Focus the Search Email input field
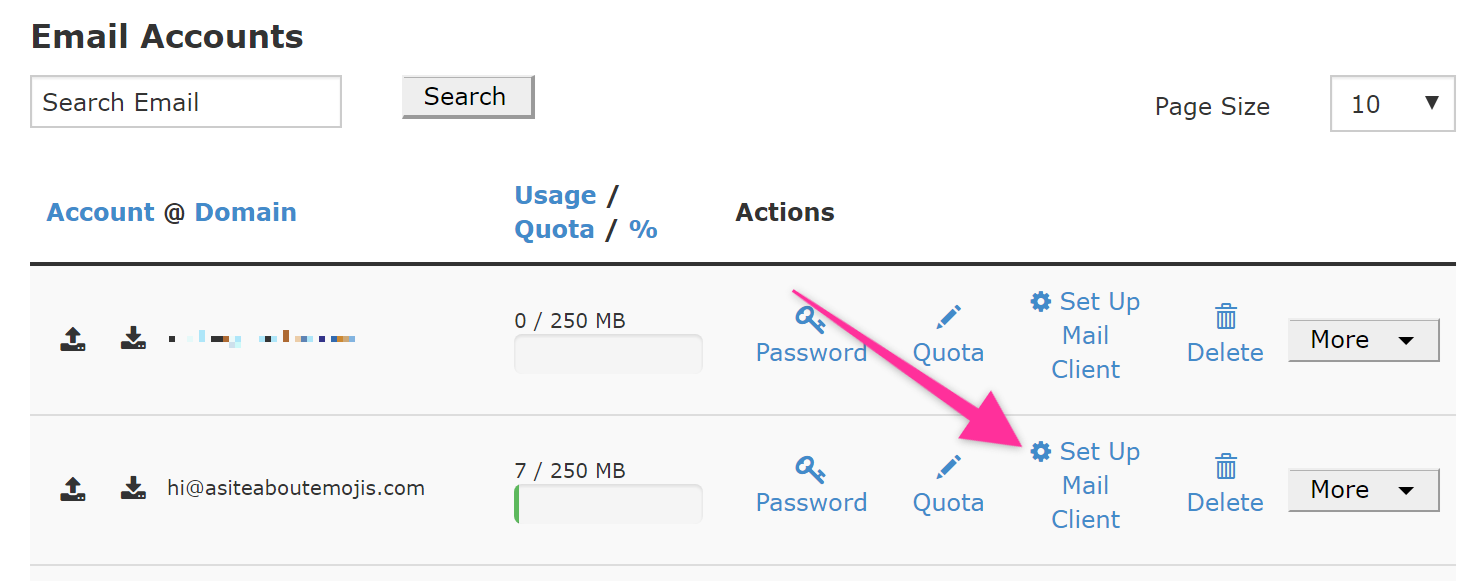Screen dimensions: 1474x581 [185, 102]
